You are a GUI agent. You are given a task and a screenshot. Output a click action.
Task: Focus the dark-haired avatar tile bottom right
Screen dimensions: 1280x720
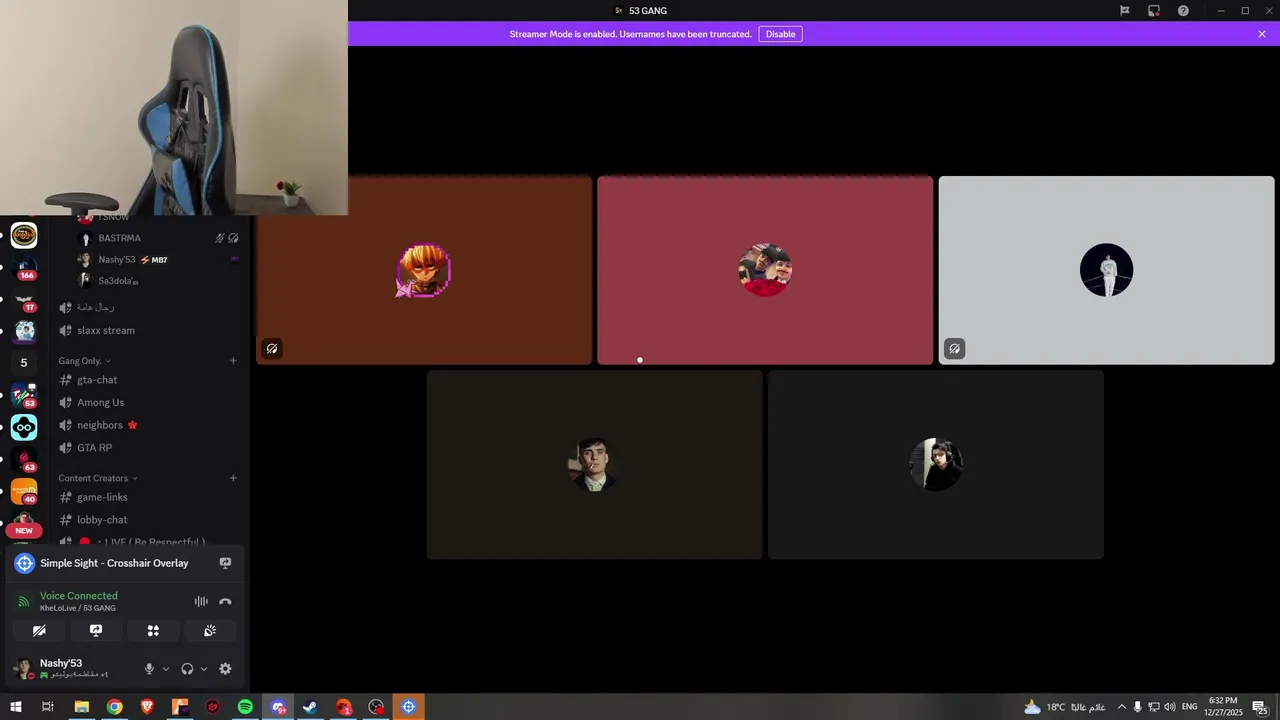point(936,465)
